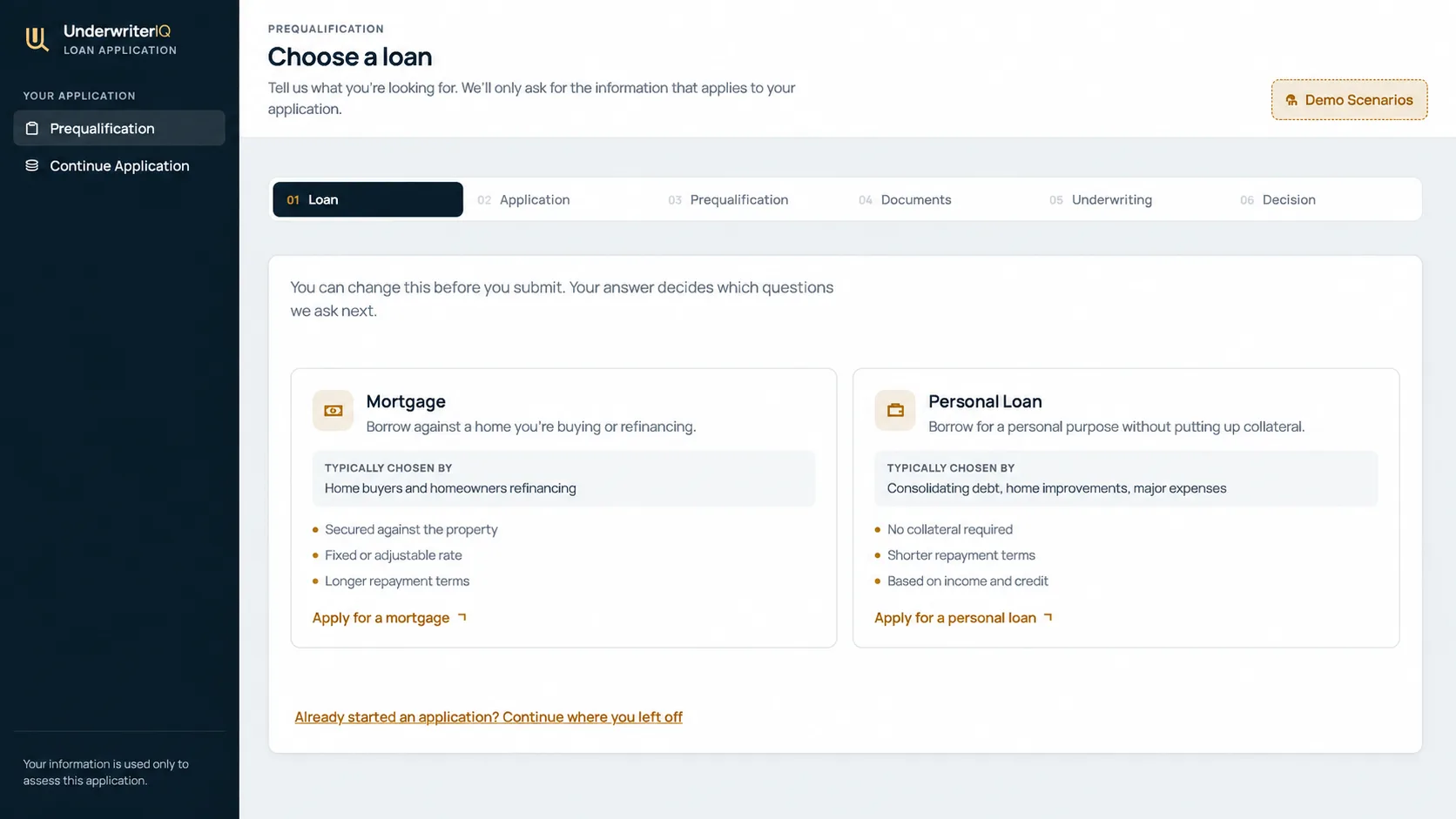The width and height of the screenshot is (1456, 819).
Task: Click 'Borrow against a home you're buying' description
Action: pyautogui.click(x=531, y=426)
